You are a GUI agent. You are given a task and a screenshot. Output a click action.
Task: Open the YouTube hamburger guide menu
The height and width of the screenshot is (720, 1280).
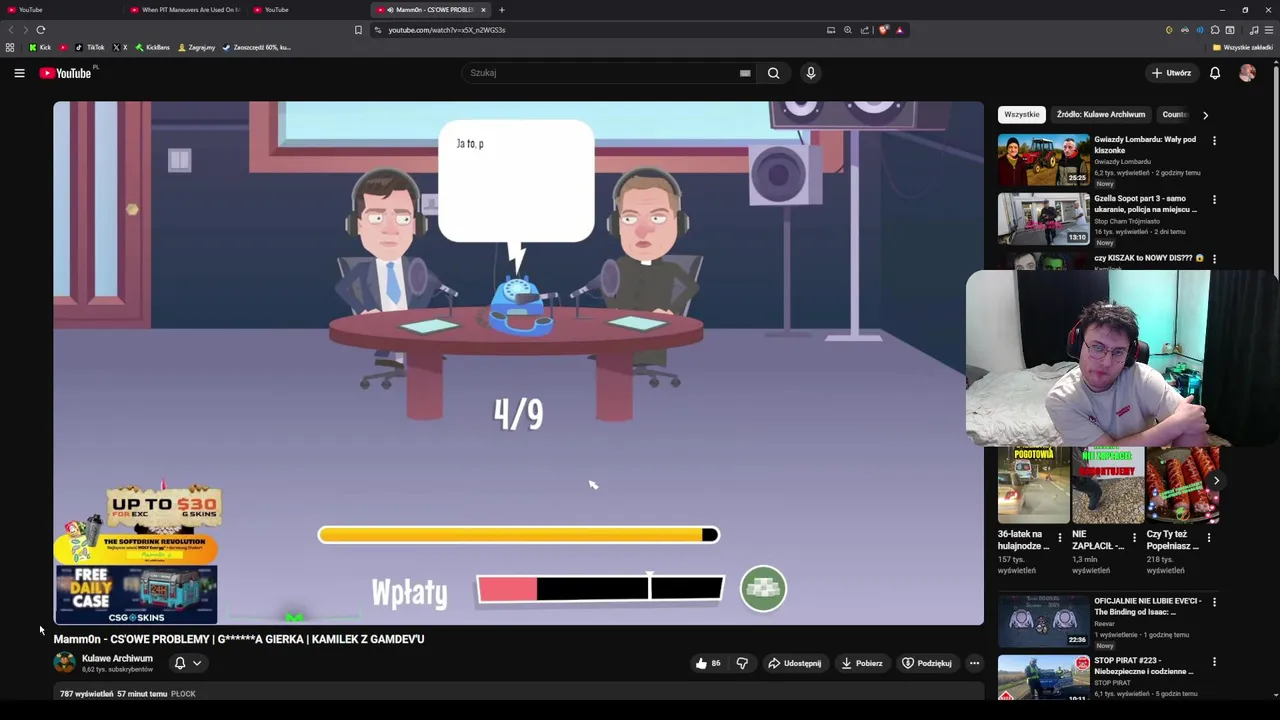coord(19,73)
